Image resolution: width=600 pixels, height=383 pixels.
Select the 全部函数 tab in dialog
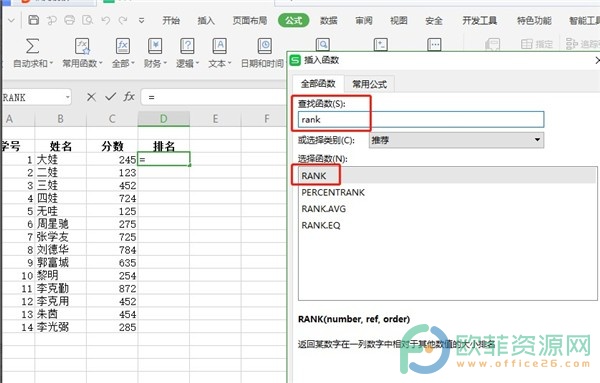coord(318,83)
